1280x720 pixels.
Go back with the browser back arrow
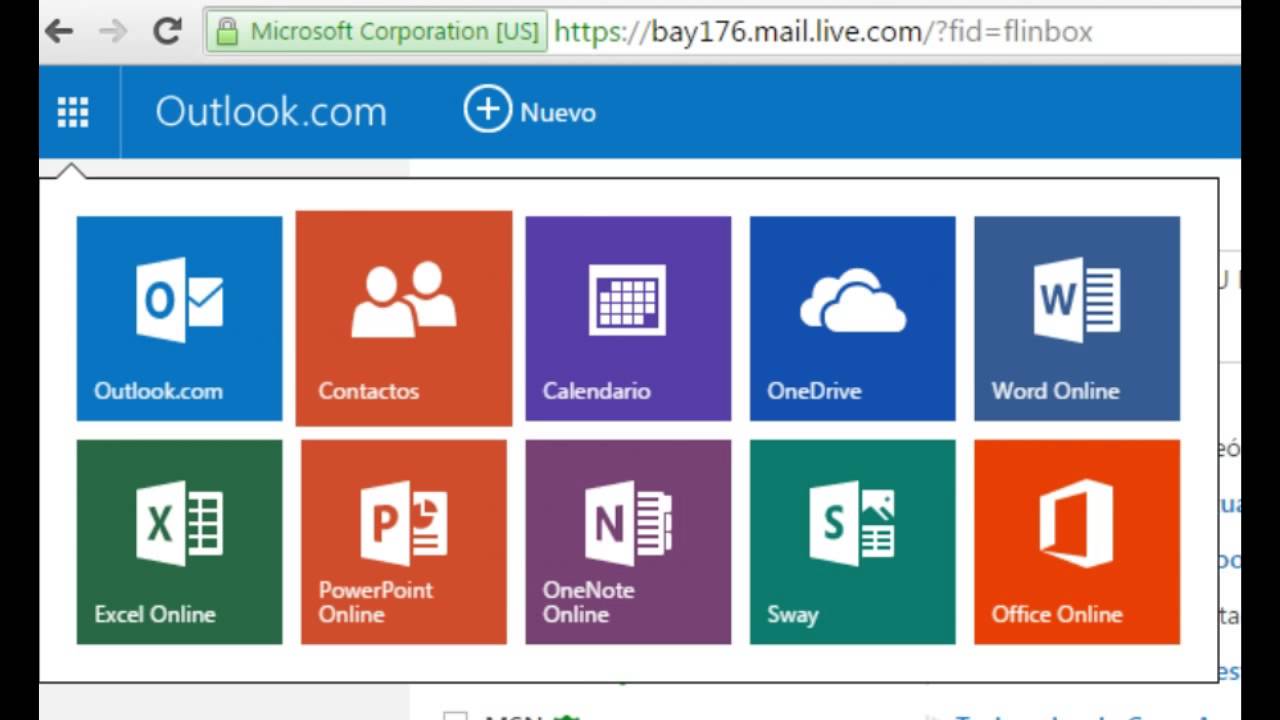[x=59, y=31]
